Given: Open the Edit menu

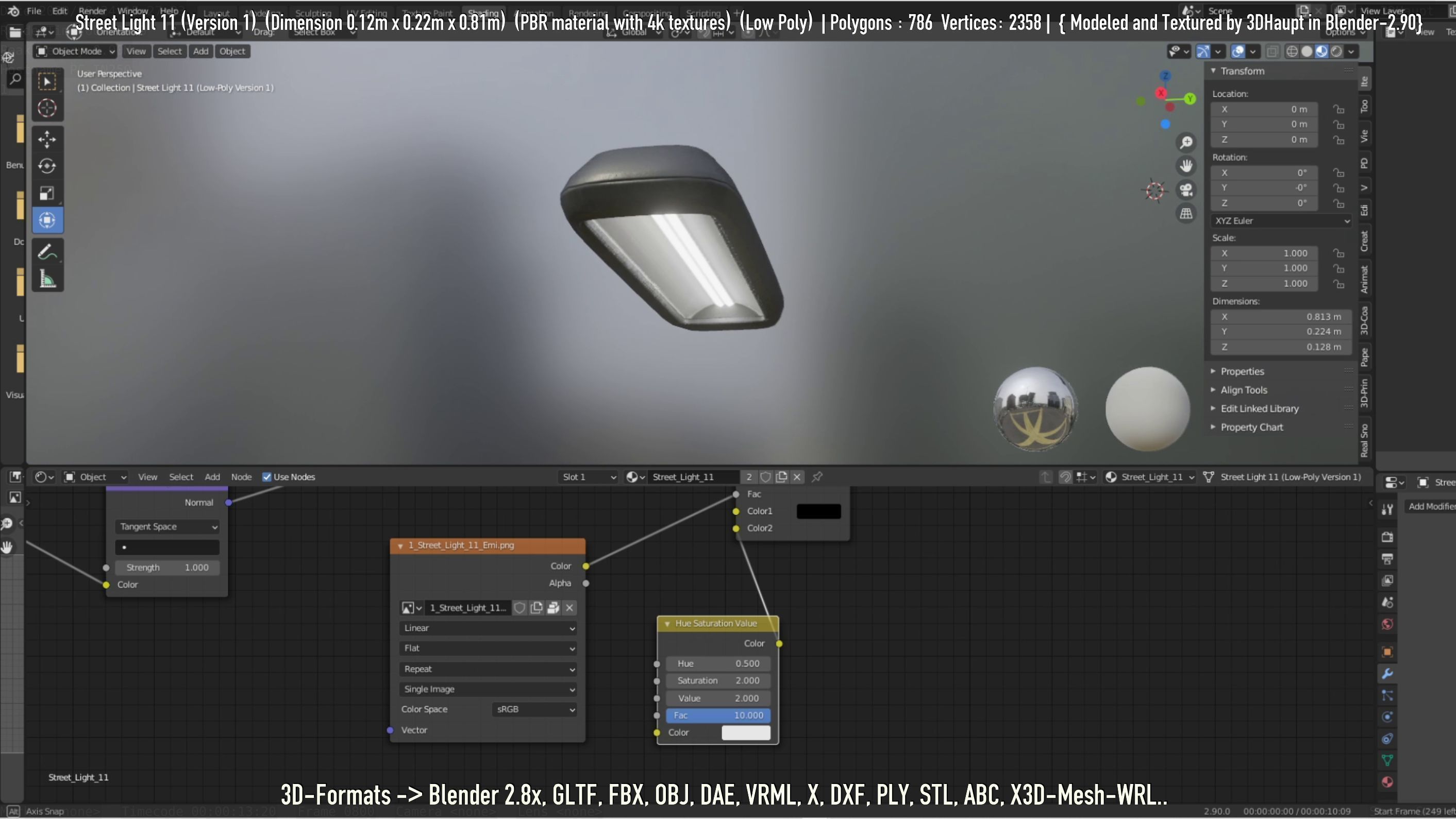Looking at the screenshot, I should (59, 11).
